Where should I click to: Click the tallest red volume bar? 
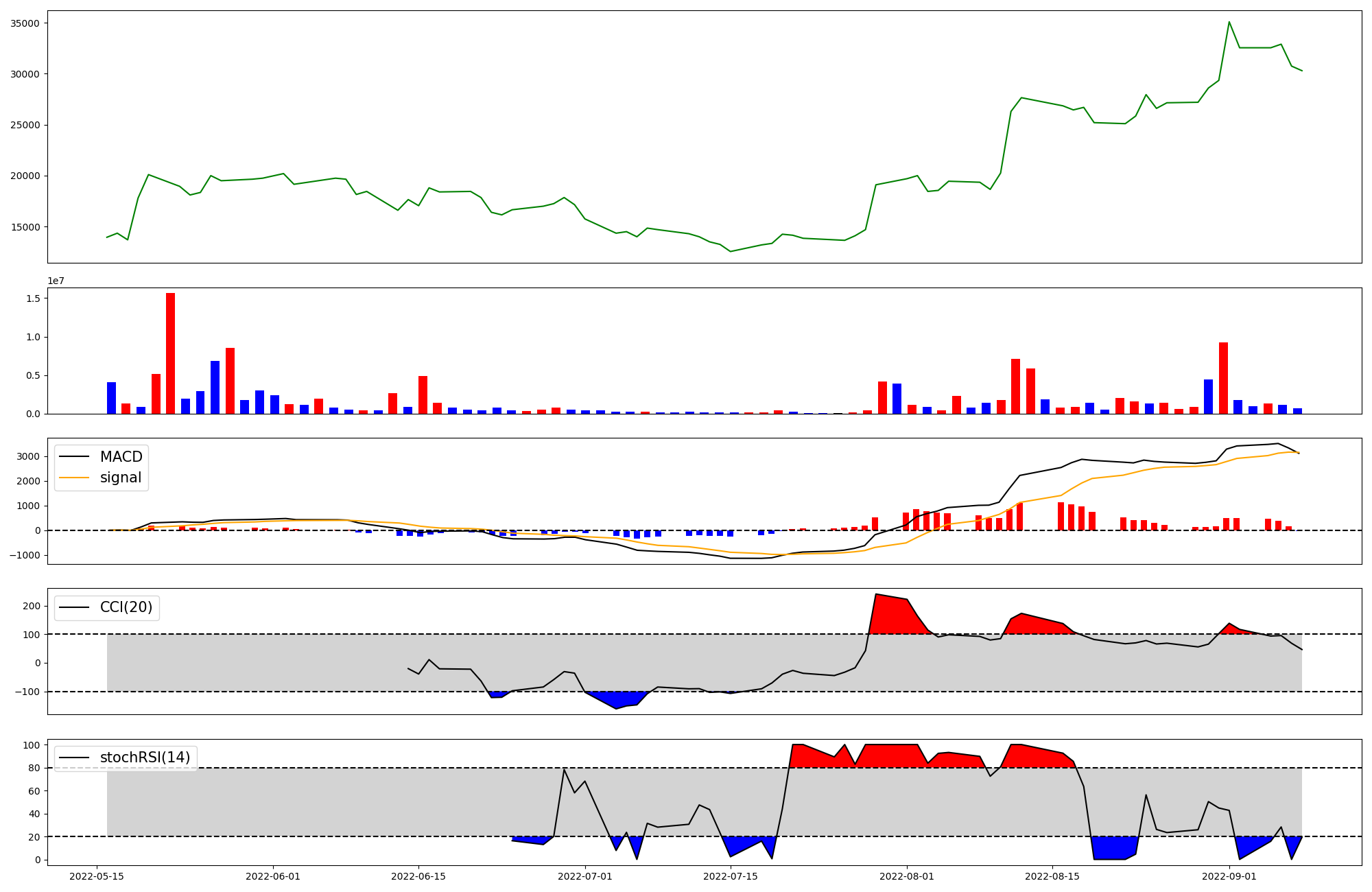pos(170,353)
